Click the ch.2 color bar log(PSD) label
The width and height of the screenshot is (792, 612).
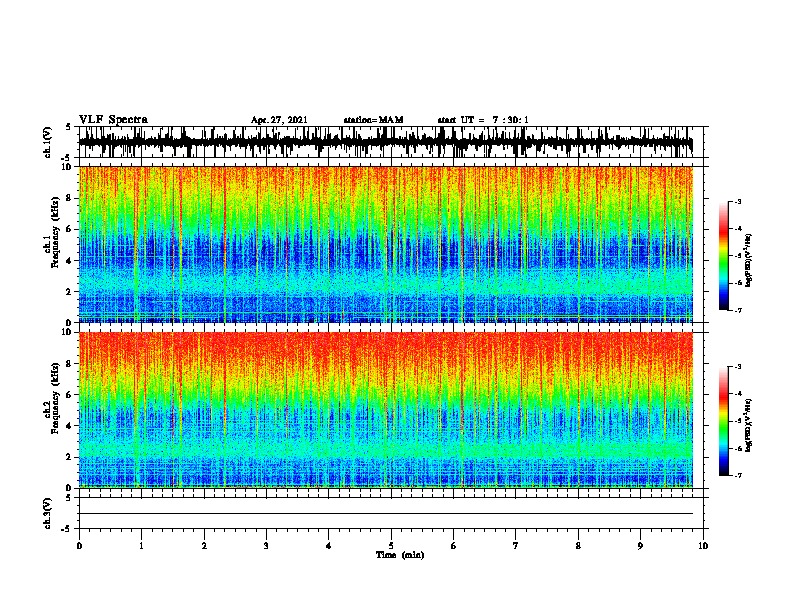click(x=748, y=425)
